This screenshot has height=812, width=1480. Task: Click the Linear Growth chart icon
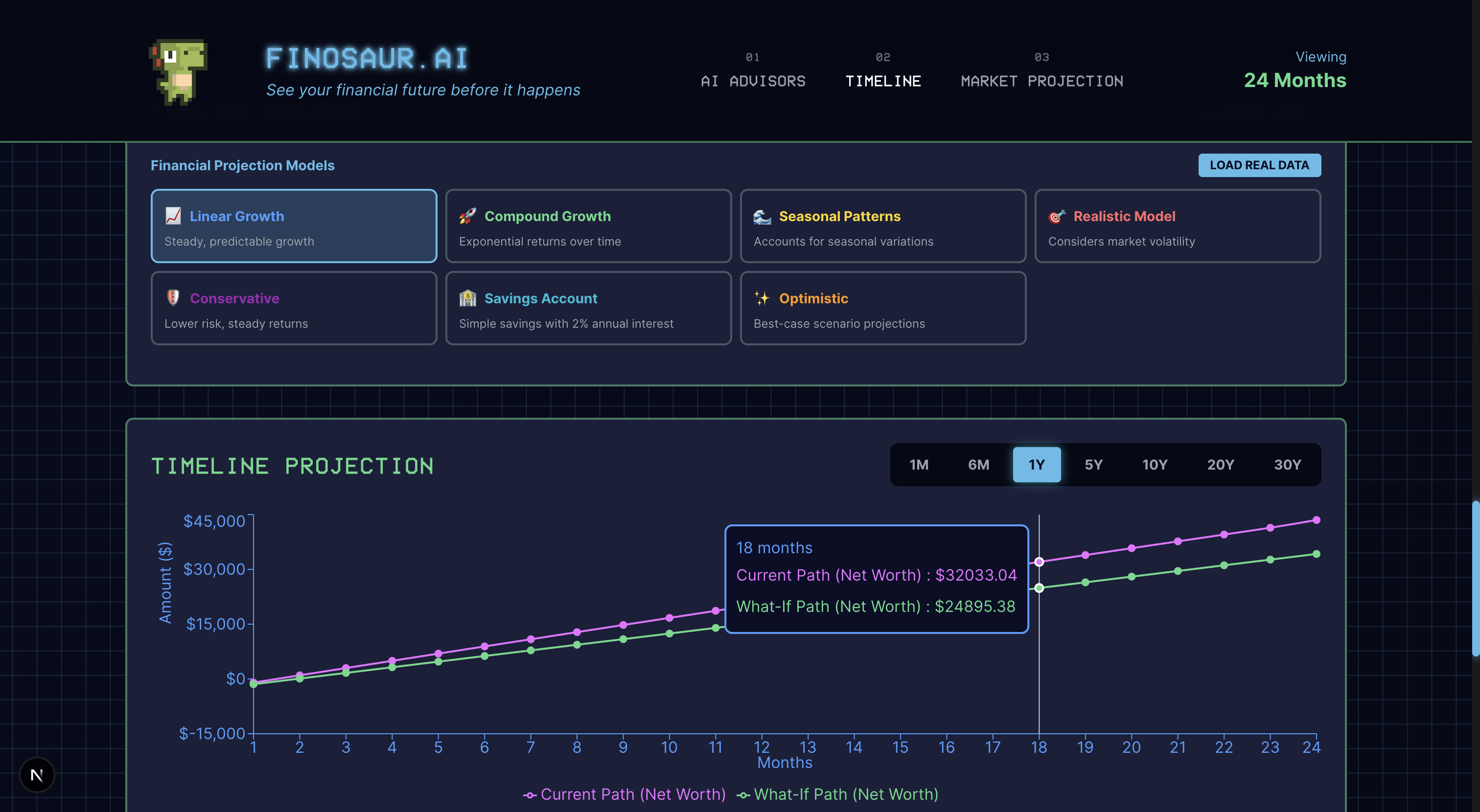coord(173,216)
